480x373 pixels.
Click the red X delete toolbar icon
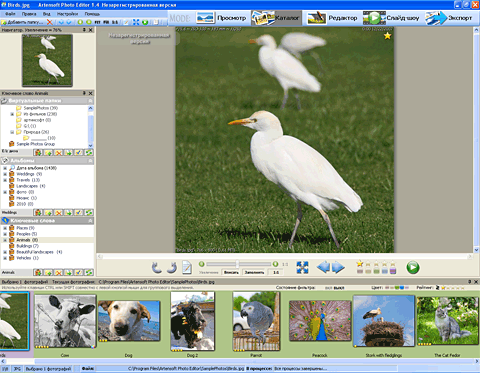coord(49,22)
